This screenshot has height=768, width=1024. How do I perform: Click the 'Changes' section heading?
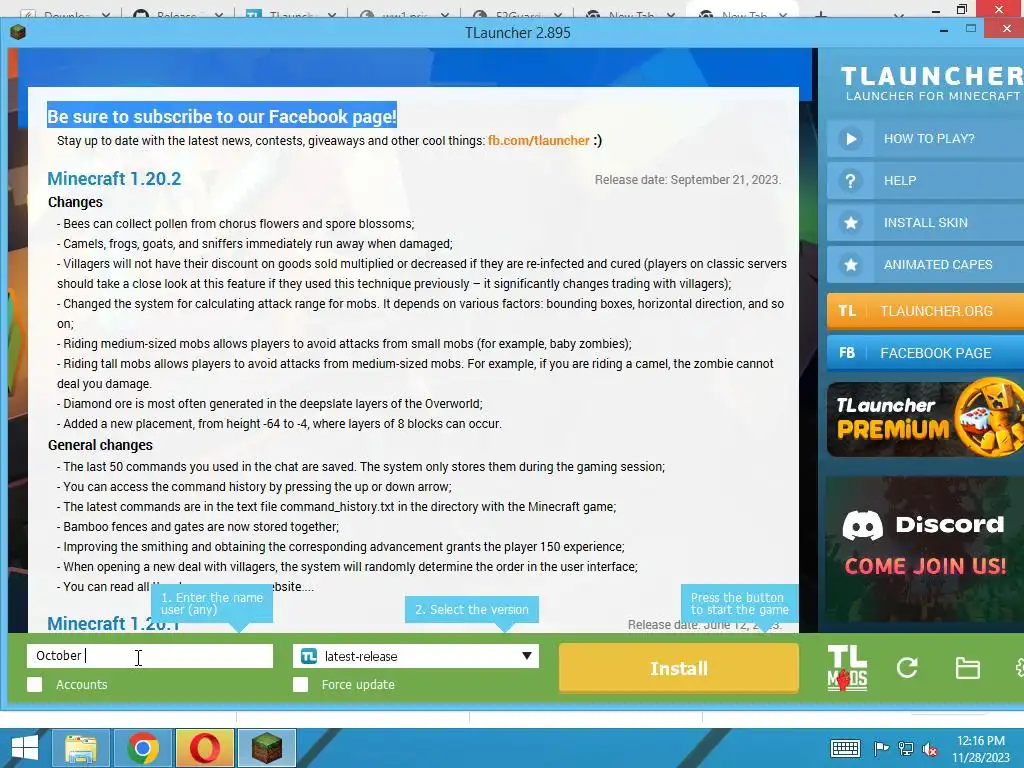coord(75,202)
